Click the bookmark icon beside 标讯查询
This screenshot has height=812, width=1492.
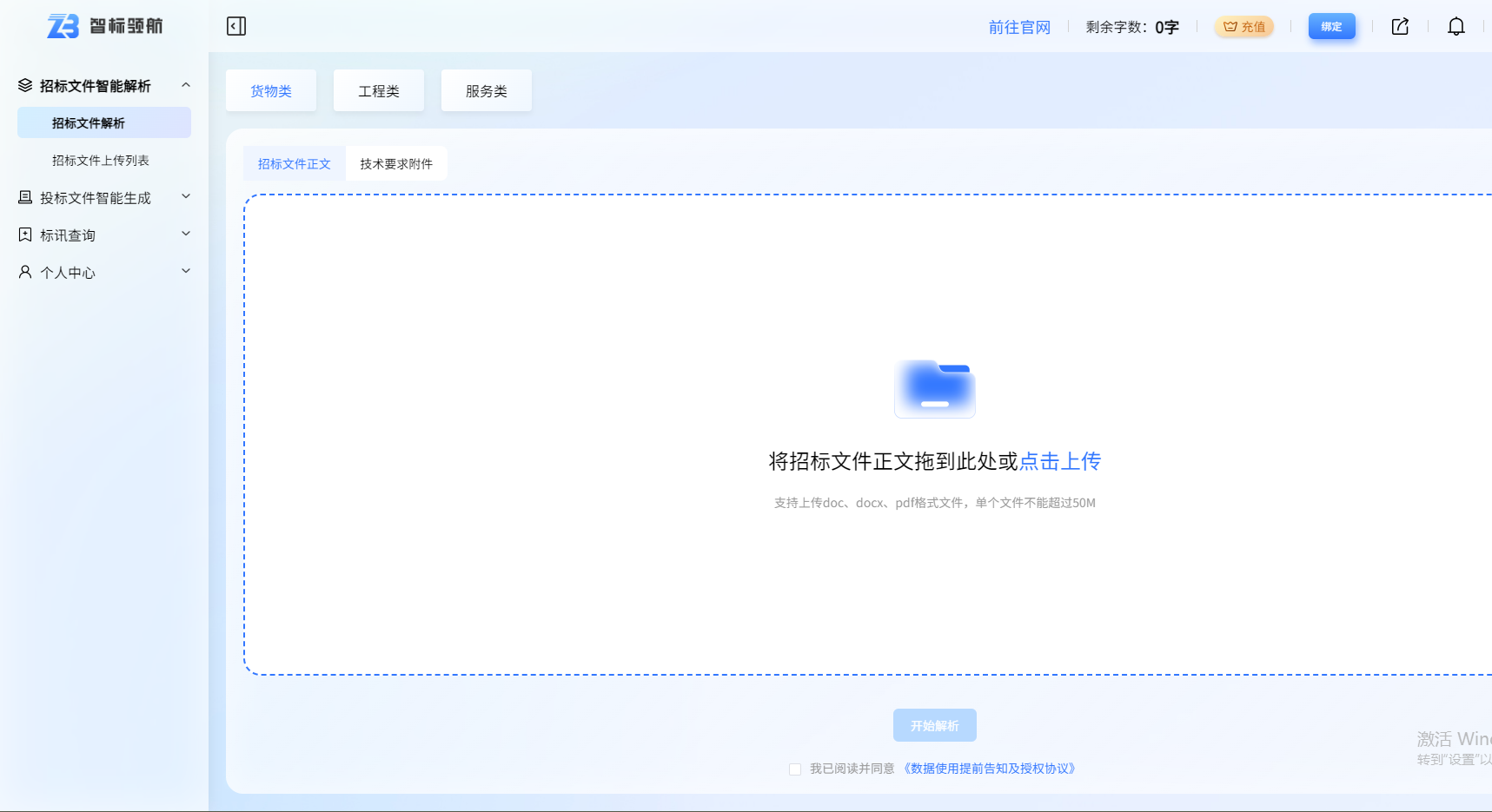point(25,234)
